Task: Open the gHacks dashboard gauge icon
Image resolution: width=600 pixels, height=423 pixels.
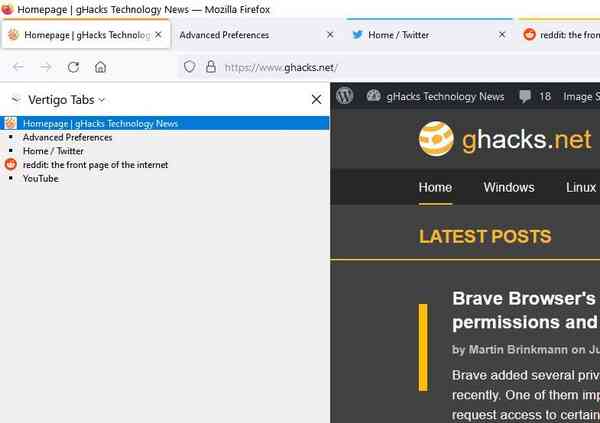Action: 373,96
